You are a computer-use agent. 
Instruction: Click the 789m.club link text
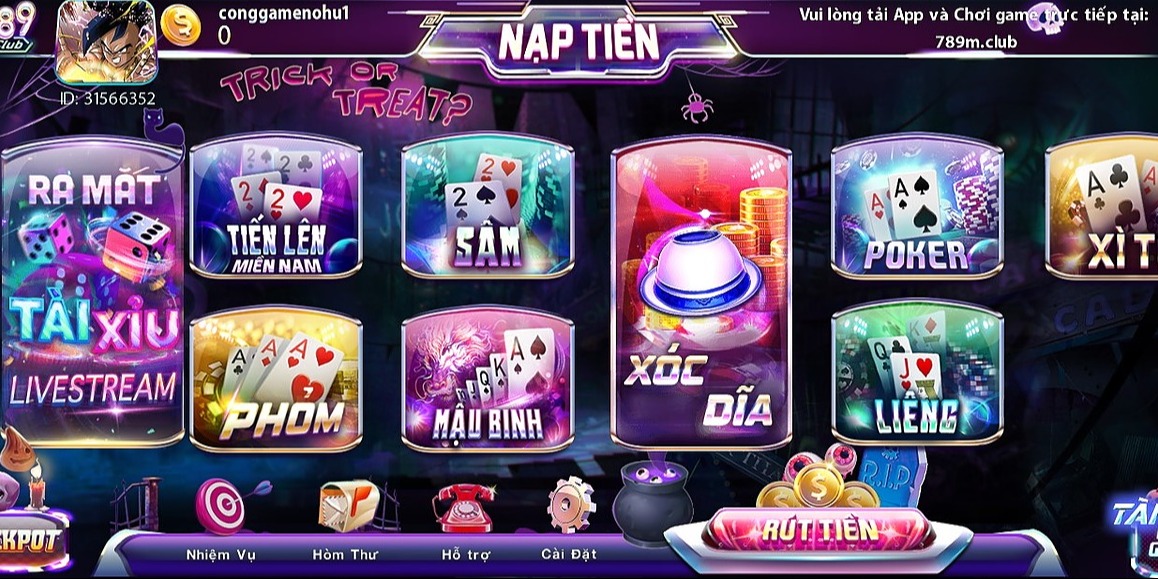976,41
